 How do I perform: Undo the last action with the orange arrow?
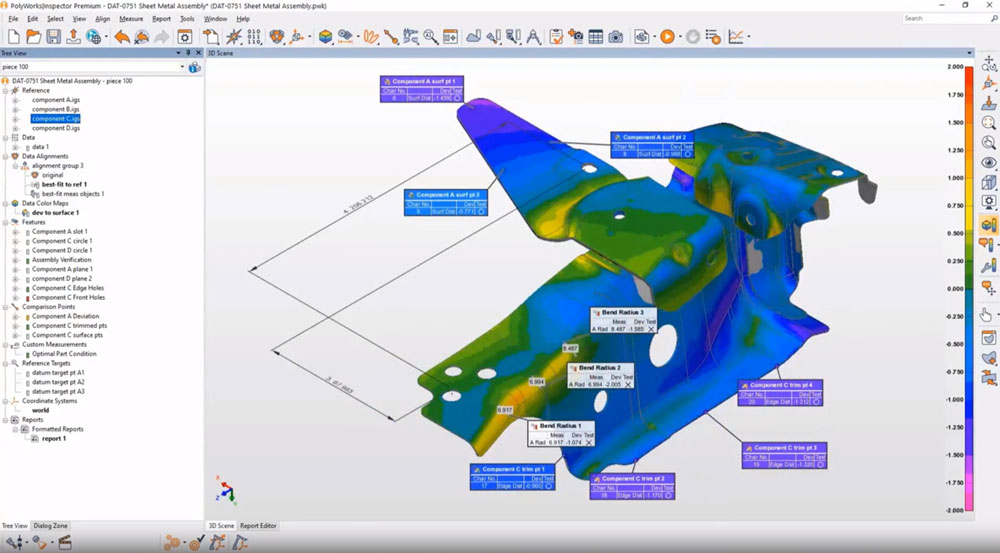coord(122,37)
